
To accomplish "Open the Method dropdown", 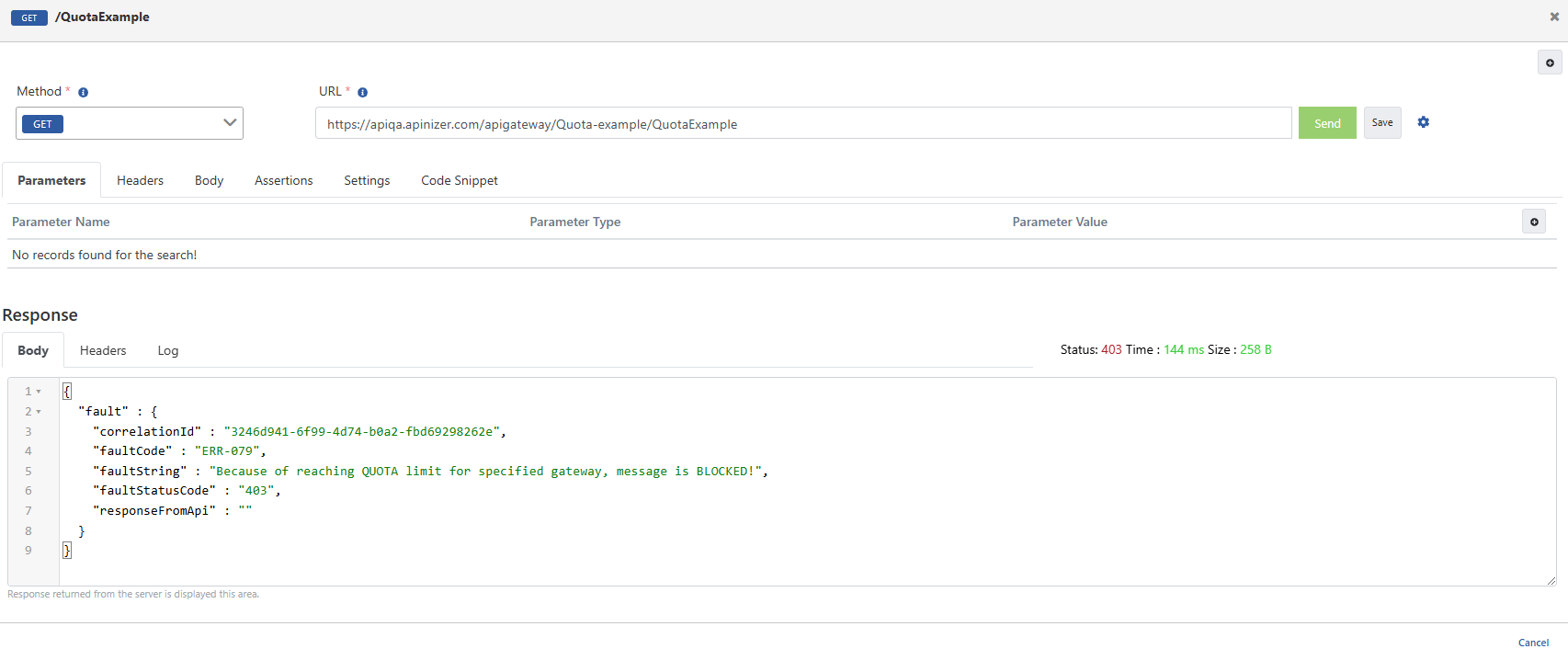I will [x=130, y=123].
